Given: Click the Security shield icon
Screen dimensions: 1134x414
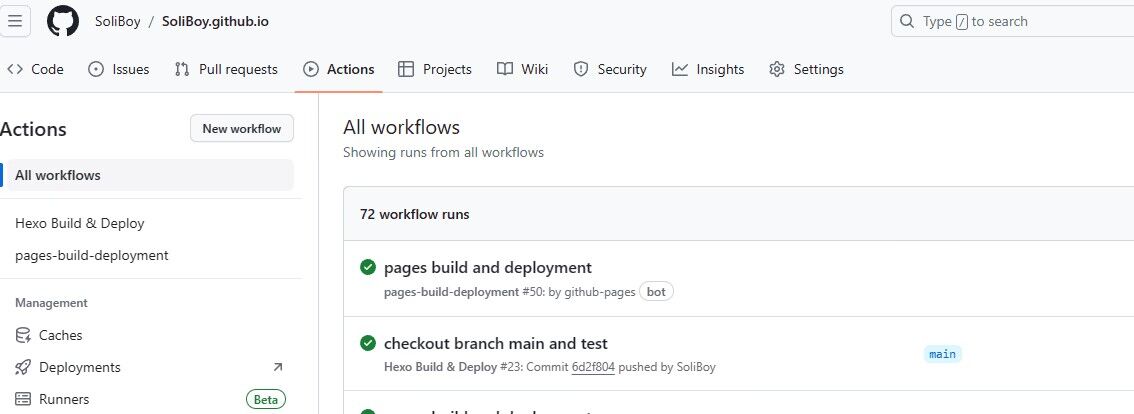Looking at the screenshot, I should click(581, 69).
